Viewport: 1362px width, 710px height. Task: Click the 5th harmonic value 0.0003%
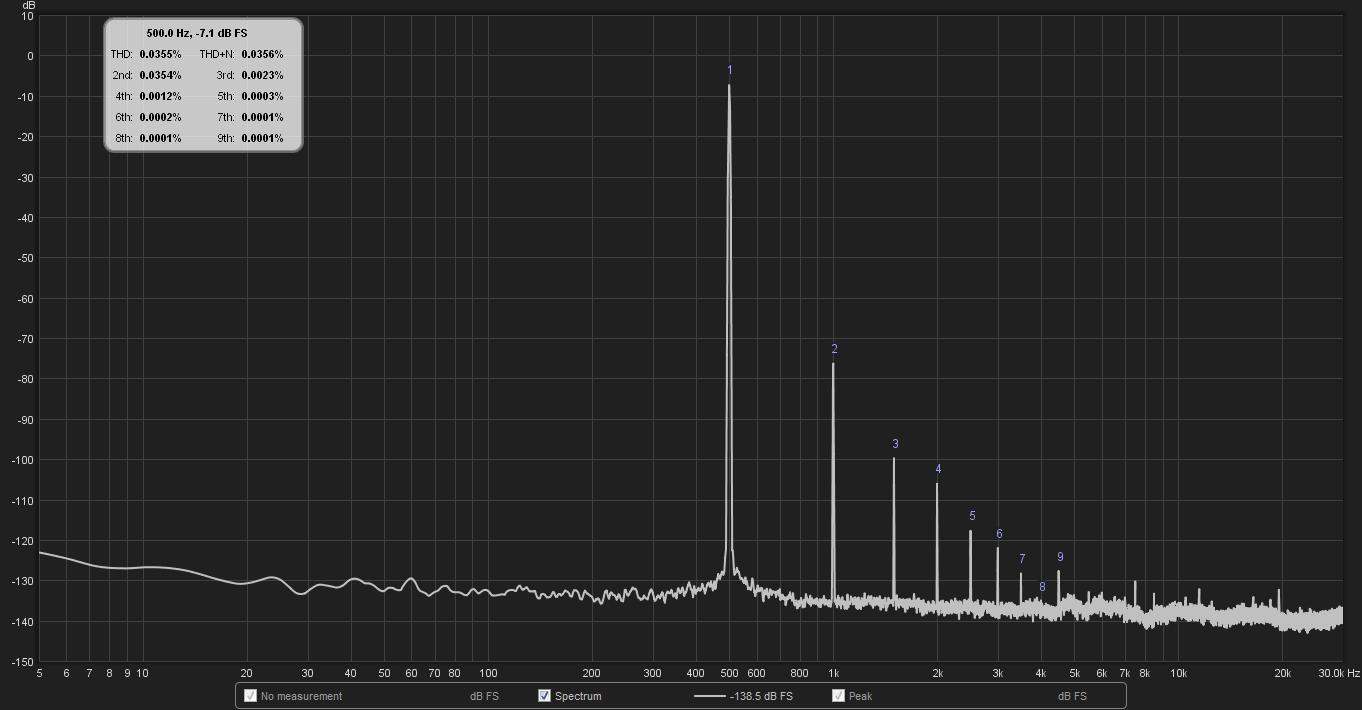pos(262,96)
